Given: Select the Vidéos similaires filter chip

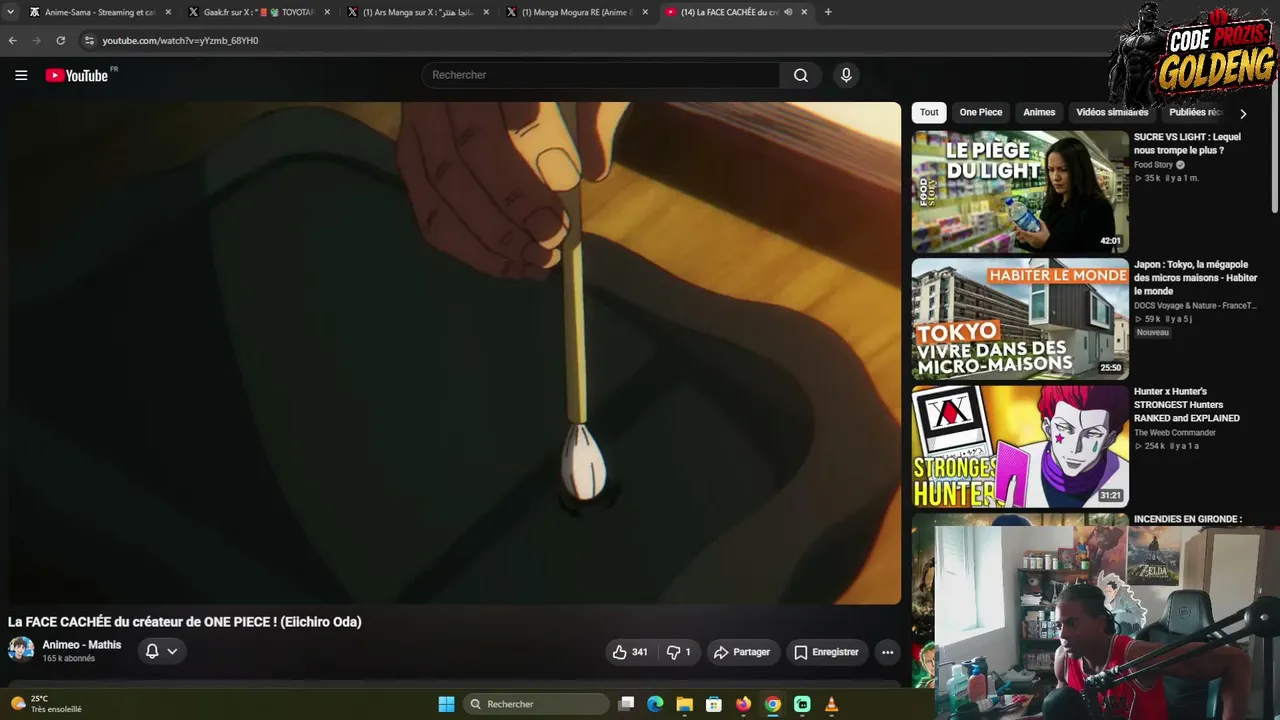Looking at the screenshot, I should pyautogui.click(x=1112, y=113).
